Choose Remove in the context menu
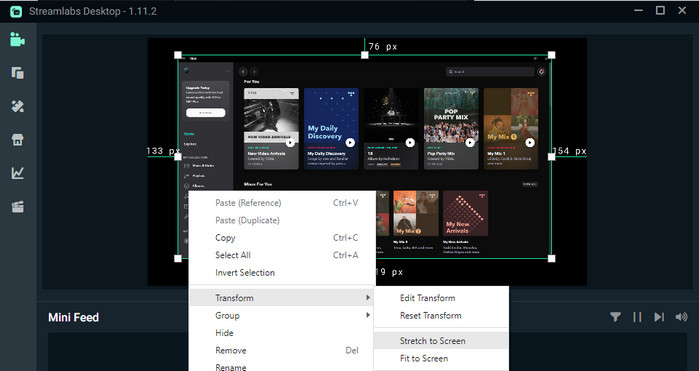Image resolution: width=699 pixels, height=371 pixels. [x=282, y=350]
